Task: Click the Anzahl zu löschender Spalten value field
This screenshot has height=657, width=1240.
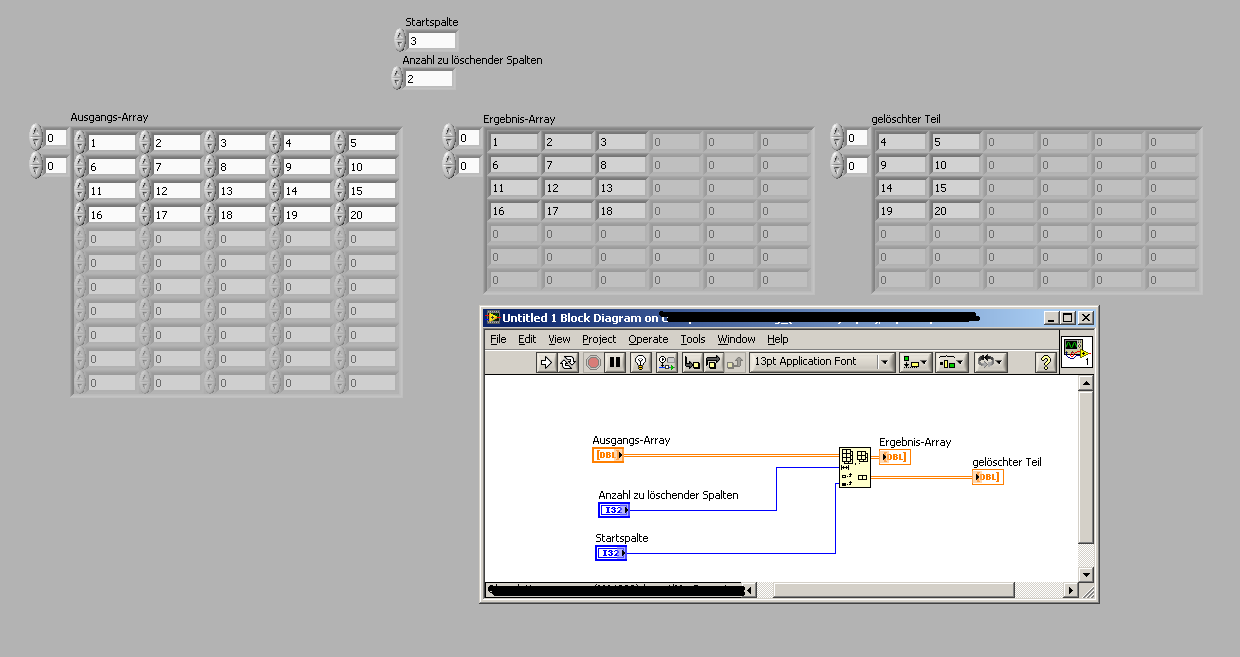Action: pos(429,79)
